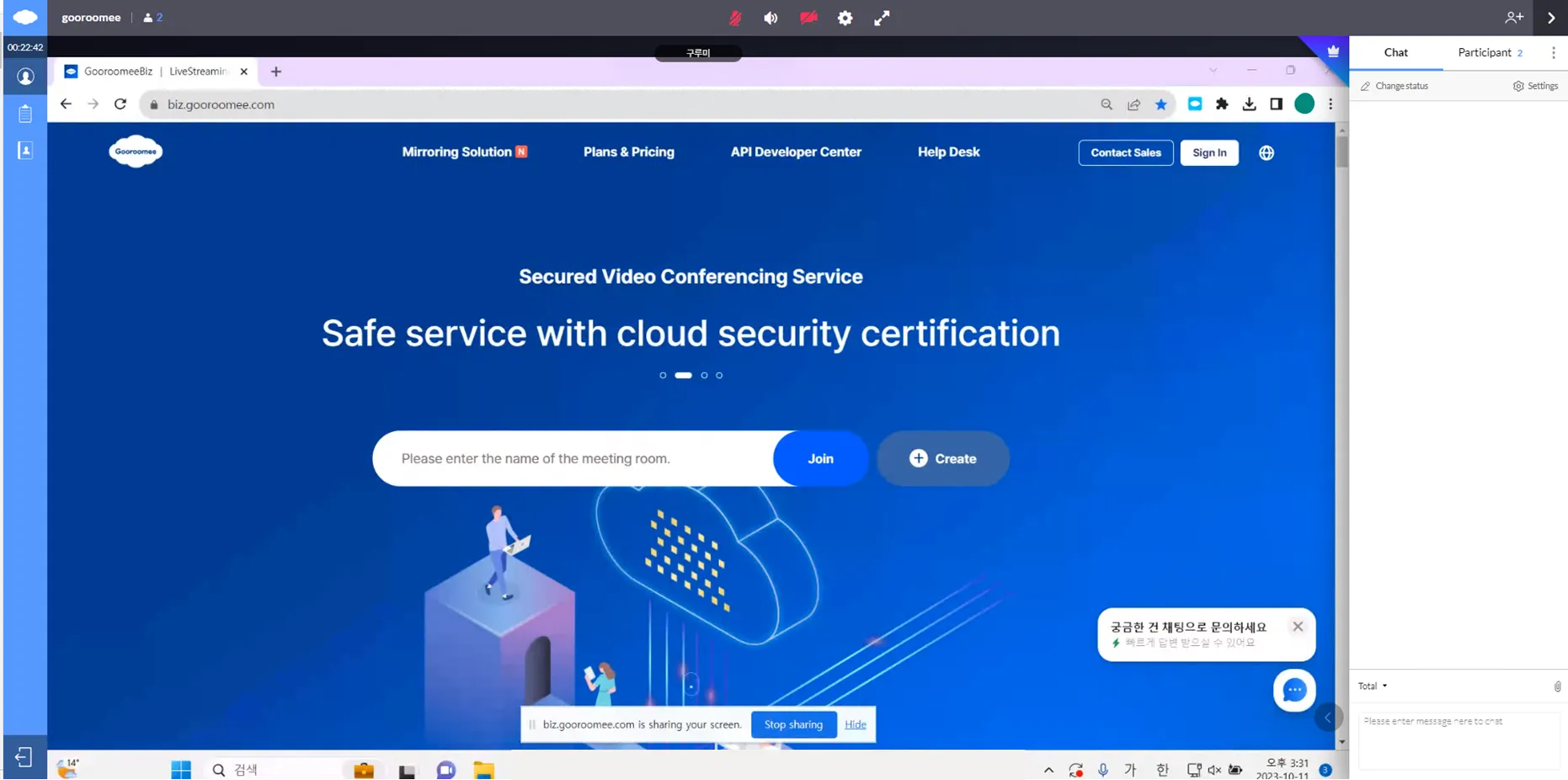Leave the room with the exit icon

tap(24, 757)
